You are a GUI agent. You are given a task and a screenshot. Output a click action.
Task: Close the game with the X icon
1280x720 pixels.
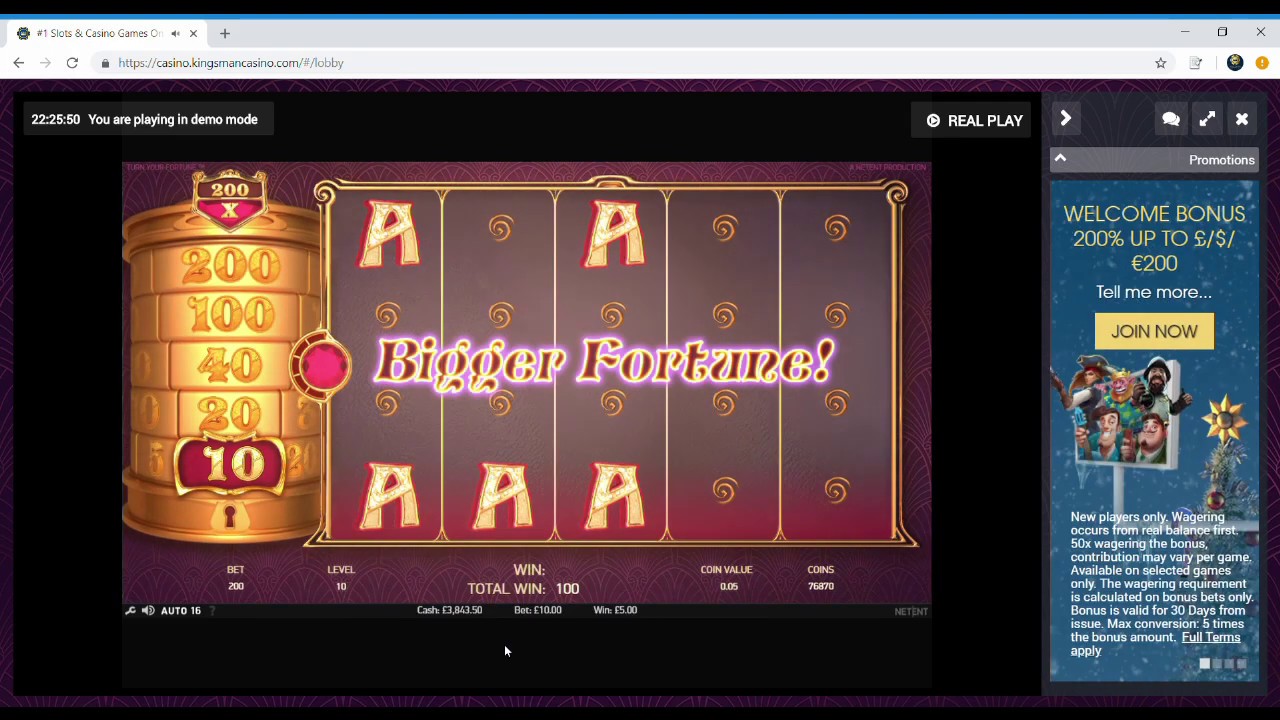(x=1242, y=119)
